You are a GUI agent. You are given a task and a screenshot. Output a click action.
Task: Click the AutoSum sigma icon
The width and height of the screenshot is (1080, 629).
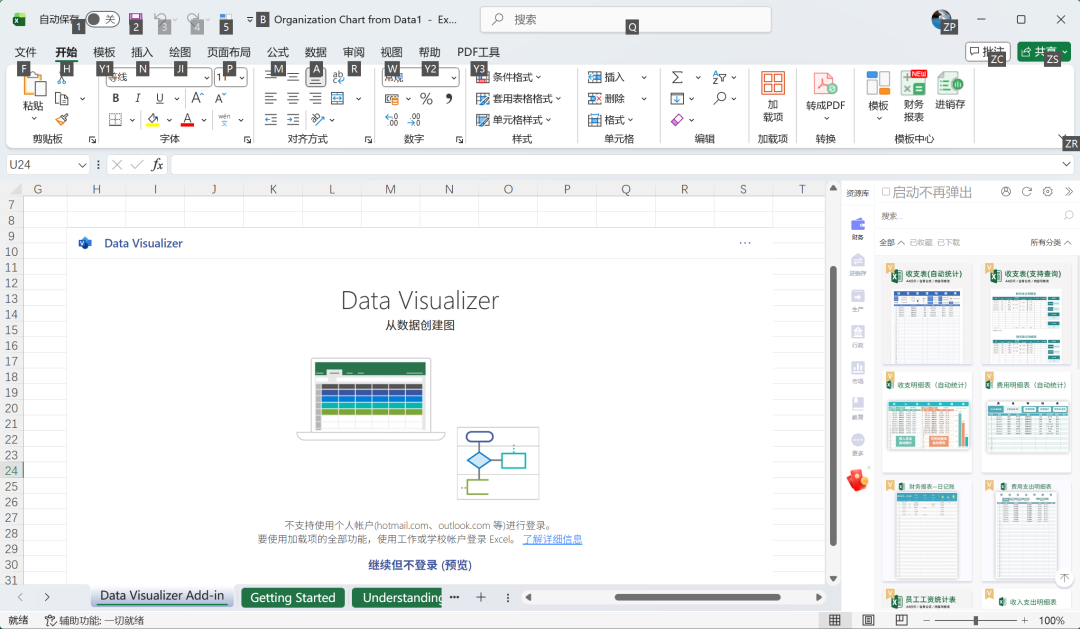678,77
